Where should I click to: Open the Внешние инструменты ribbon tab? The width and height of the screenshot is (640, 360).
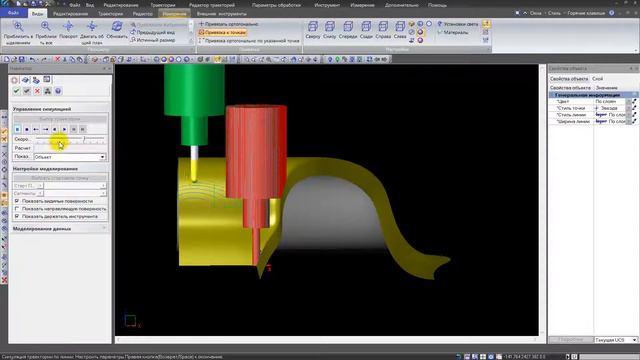point(222,14)
